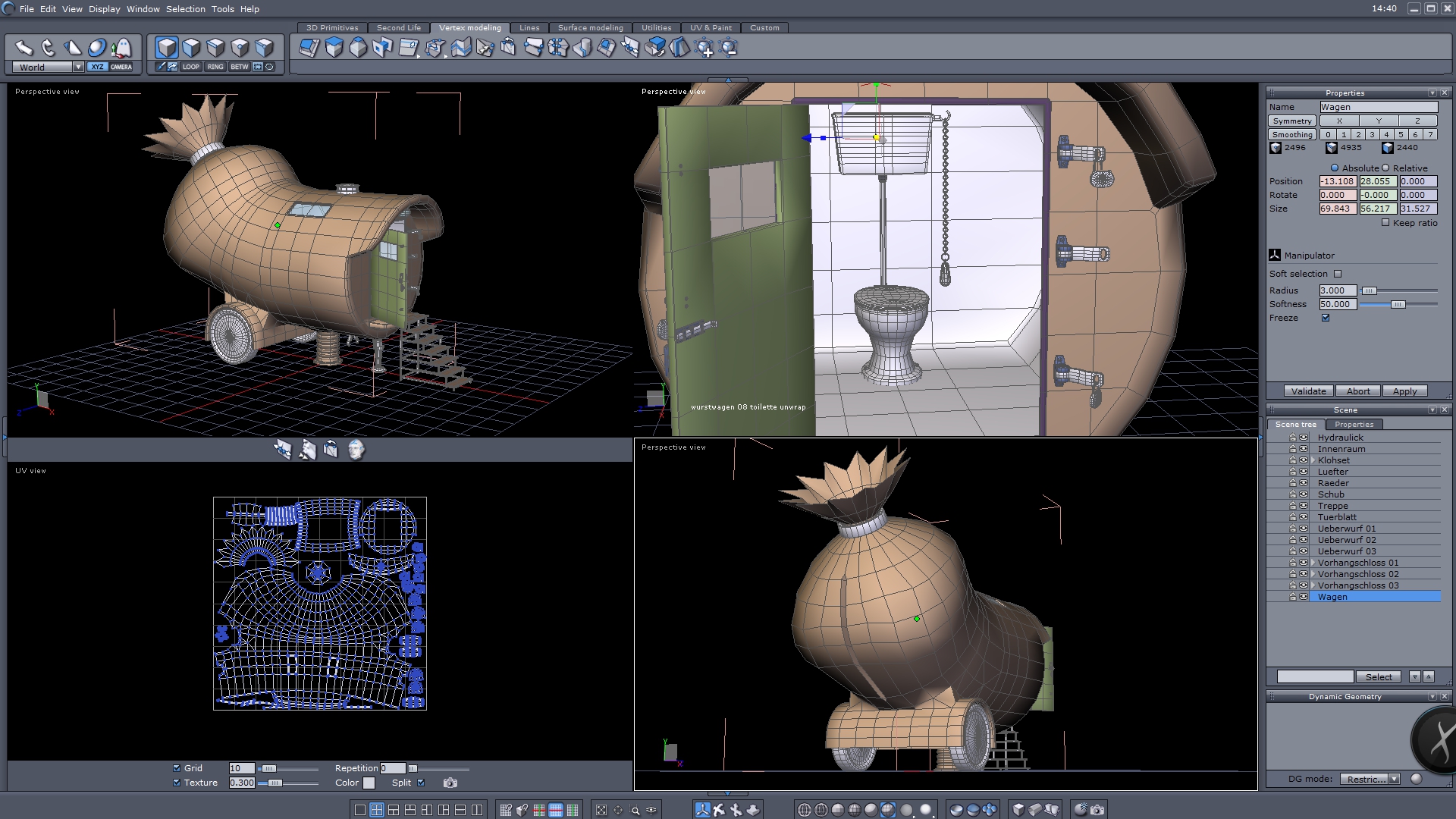
Task: Select the Relative radio button
Action: (1385, 168)
